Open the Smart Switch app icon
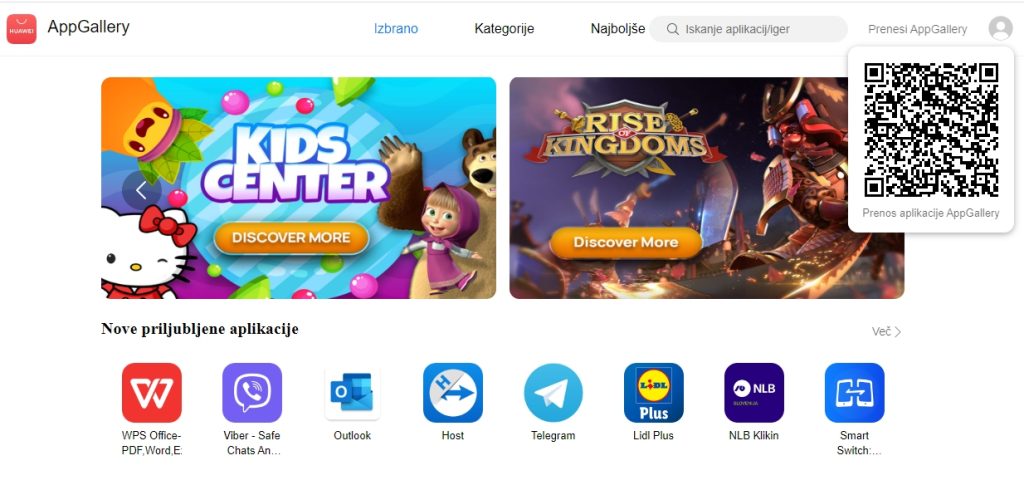Viewport: 1024px width, 480px height. tap(854, 392)
